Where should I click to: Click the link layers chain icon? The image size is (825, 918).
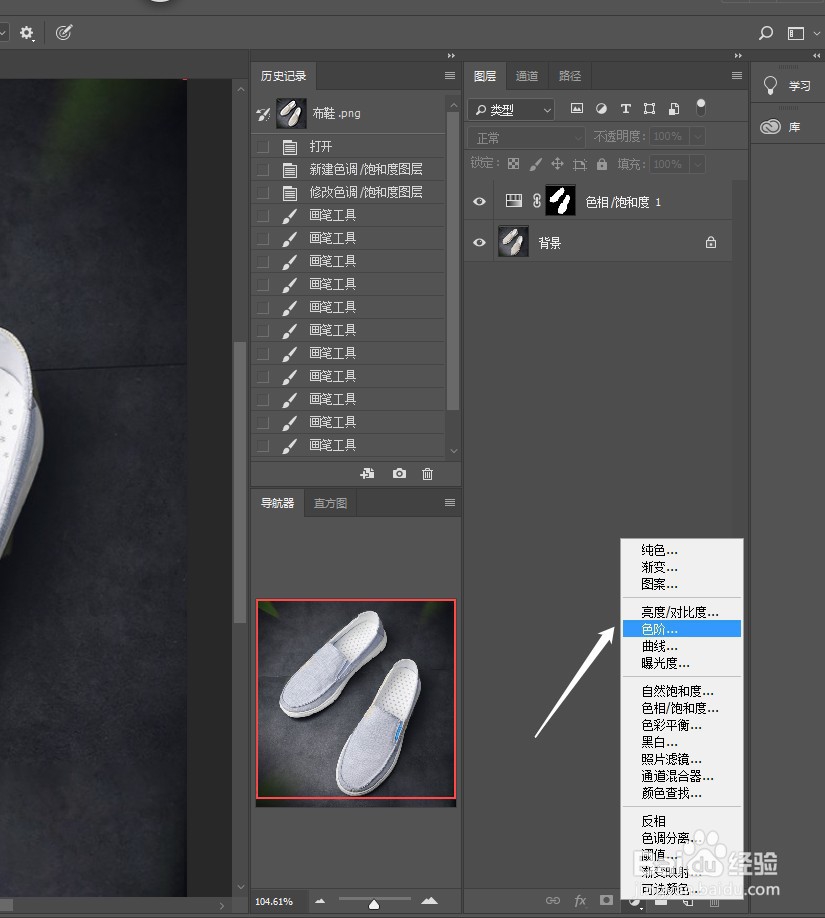point(553,900)
